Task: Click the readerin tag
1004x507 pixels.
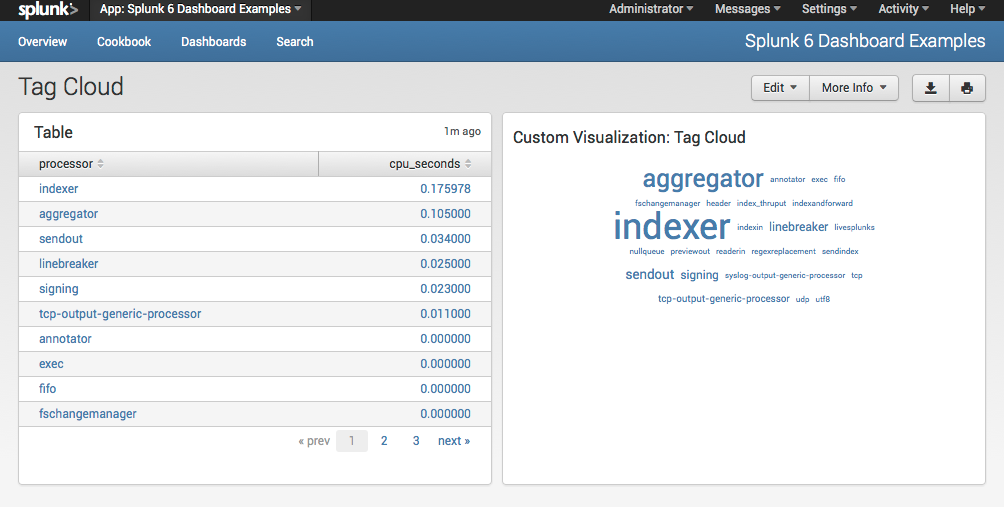Action: (x=731, y=252)
